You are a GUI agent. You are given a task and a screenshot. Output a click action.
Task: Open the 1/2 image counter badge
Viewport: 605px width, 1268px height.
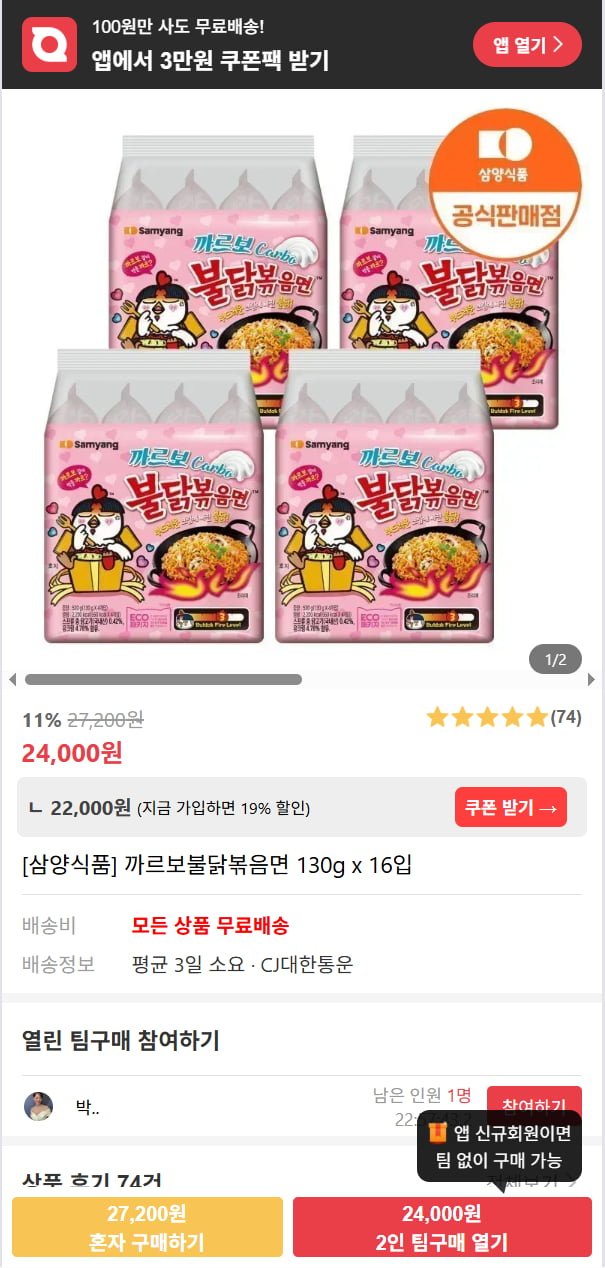[x=555, y=659]
